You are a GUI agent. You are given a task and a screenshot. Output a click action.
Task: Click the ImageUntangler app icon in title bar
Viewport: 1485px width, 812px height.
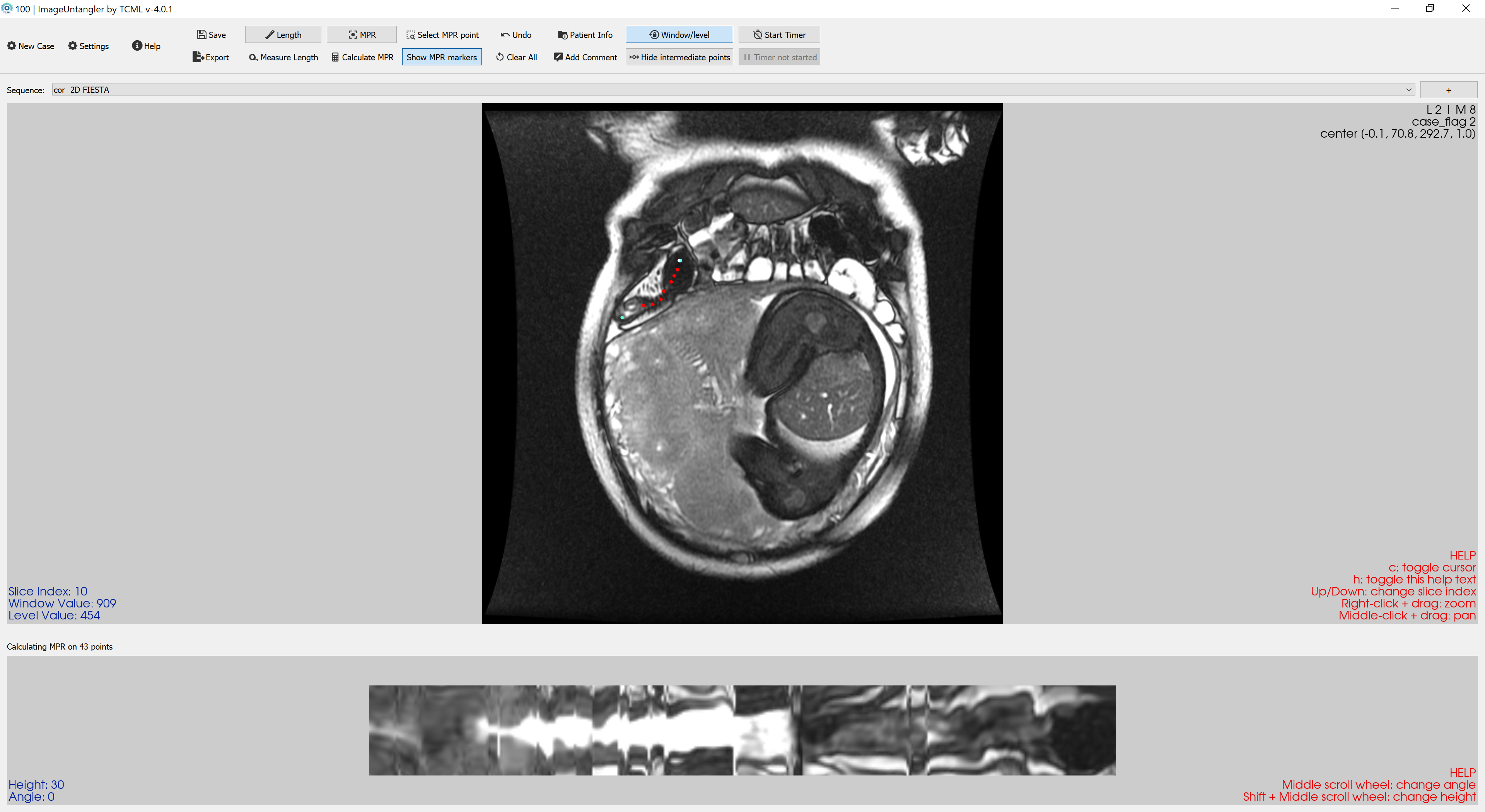tap(7, 9)
